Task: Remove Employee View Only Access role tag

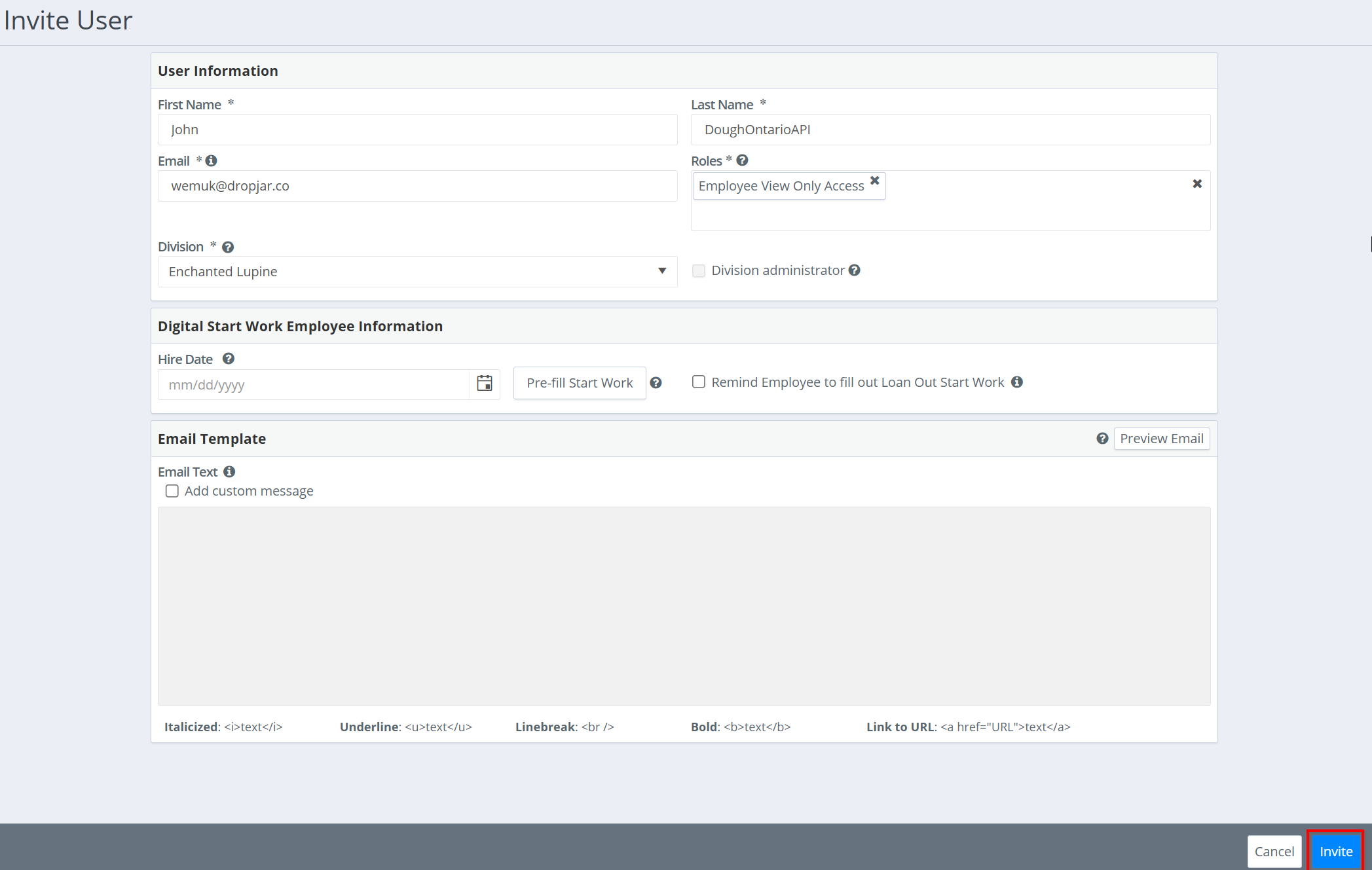Action: pyautogui.click(x=875, y=181)
